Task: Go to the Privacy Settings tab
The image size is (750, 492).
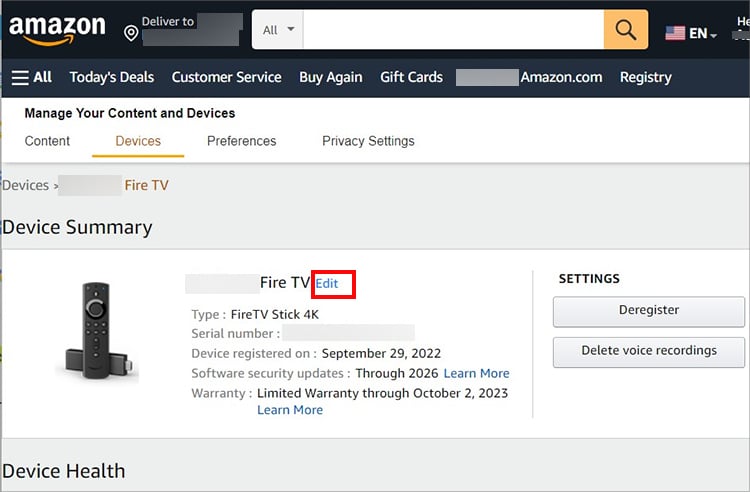Action: click(x=368, y=141)
